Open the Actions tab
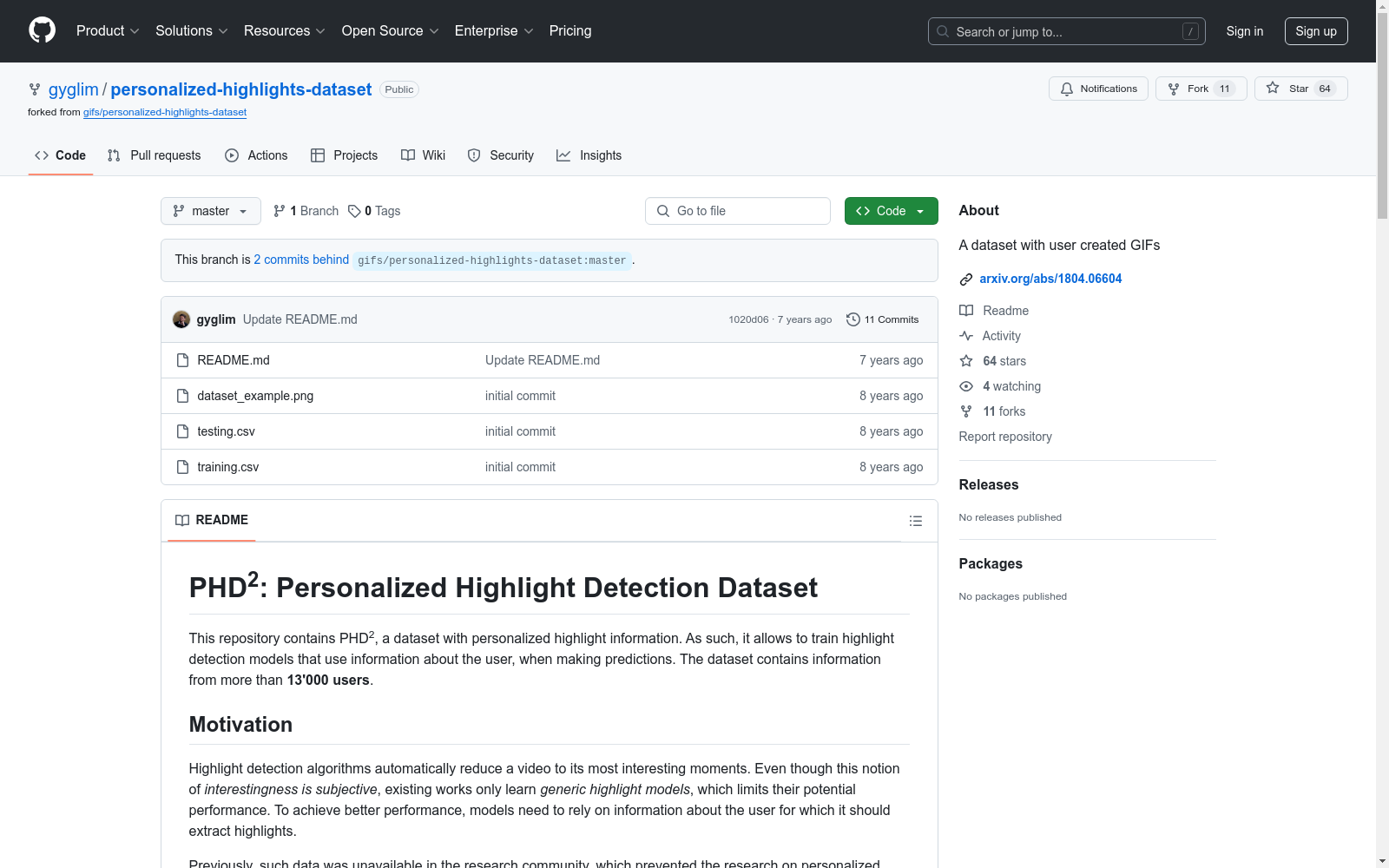The image size is (1389, 868). [x=256, y=155]
